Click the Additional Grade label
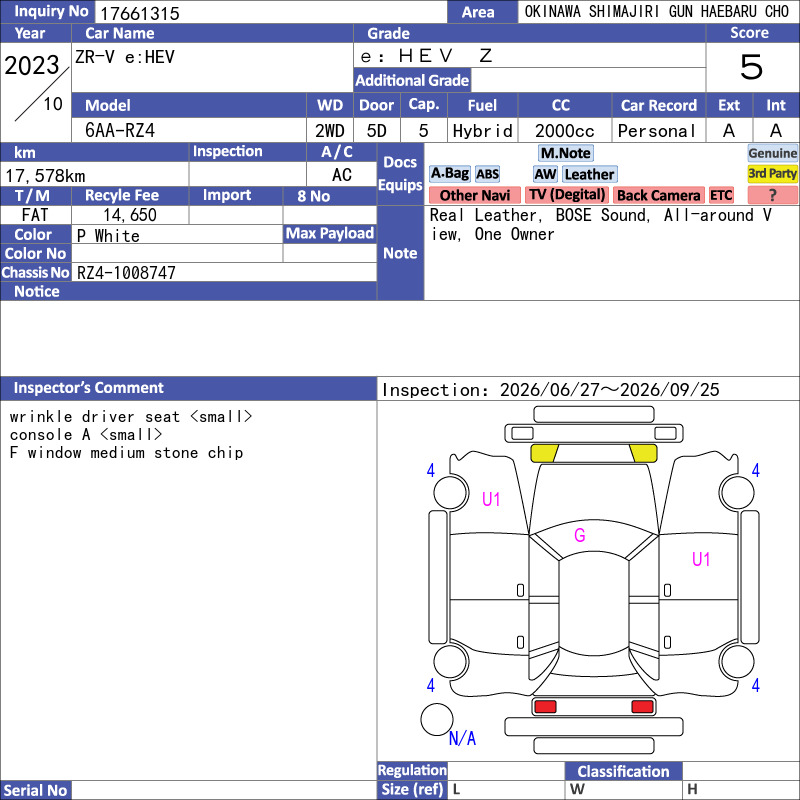Screen dimensions: 800x800 pyautogui.click(x=412, y=81)
